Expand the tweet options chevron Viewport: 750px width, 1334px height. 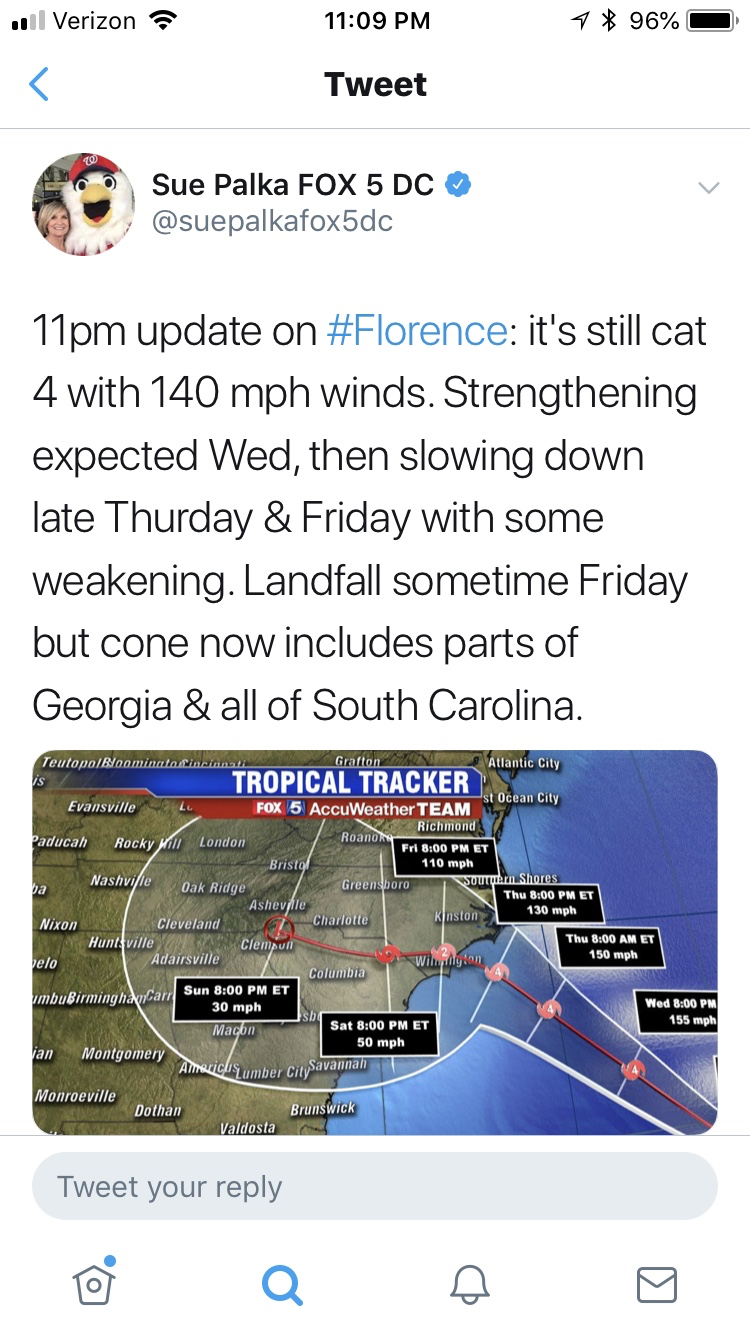pos(708,188)
